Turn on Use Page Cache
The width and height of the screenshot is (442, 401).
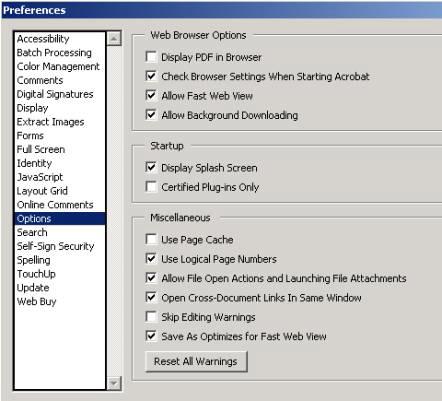[151, 239]
